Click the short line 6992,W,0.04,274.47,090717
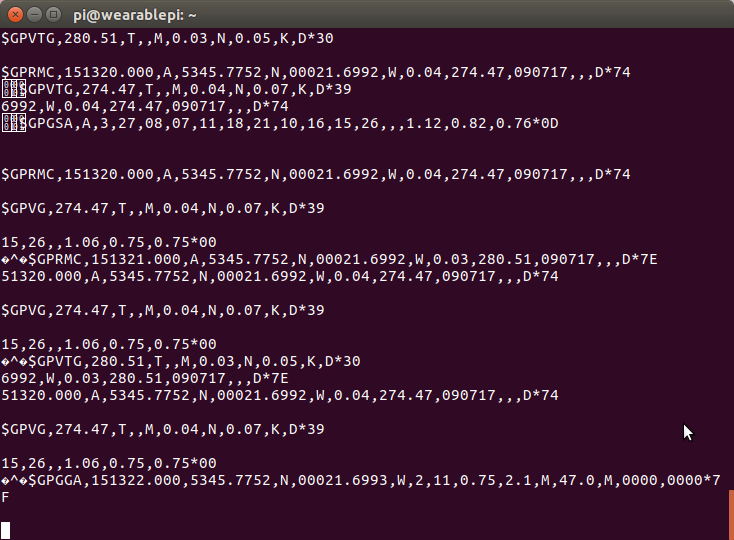 tap(145, 106)
